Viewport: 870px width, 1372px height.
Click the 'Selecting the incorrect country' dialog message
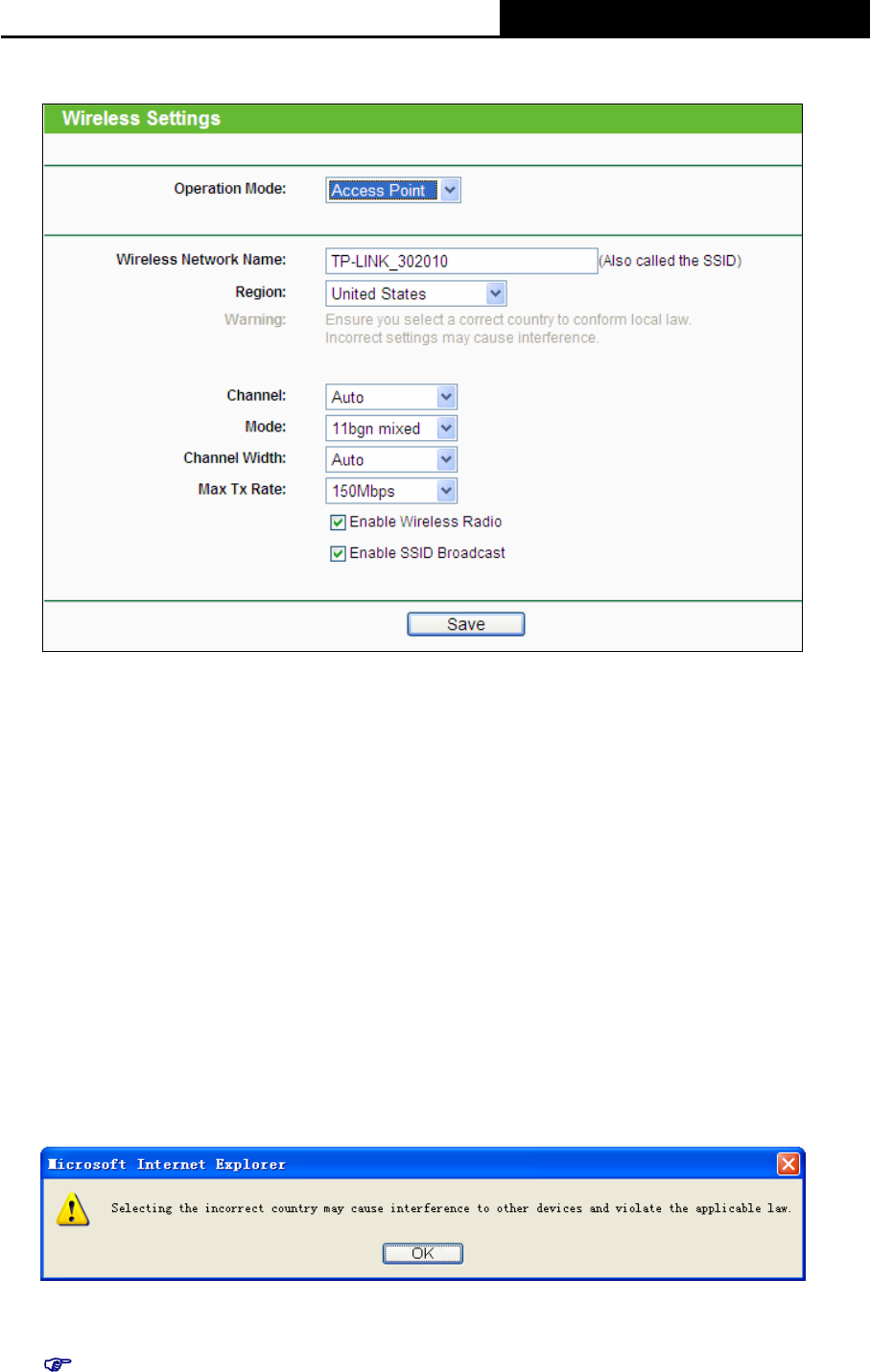tap(451, 1208)
